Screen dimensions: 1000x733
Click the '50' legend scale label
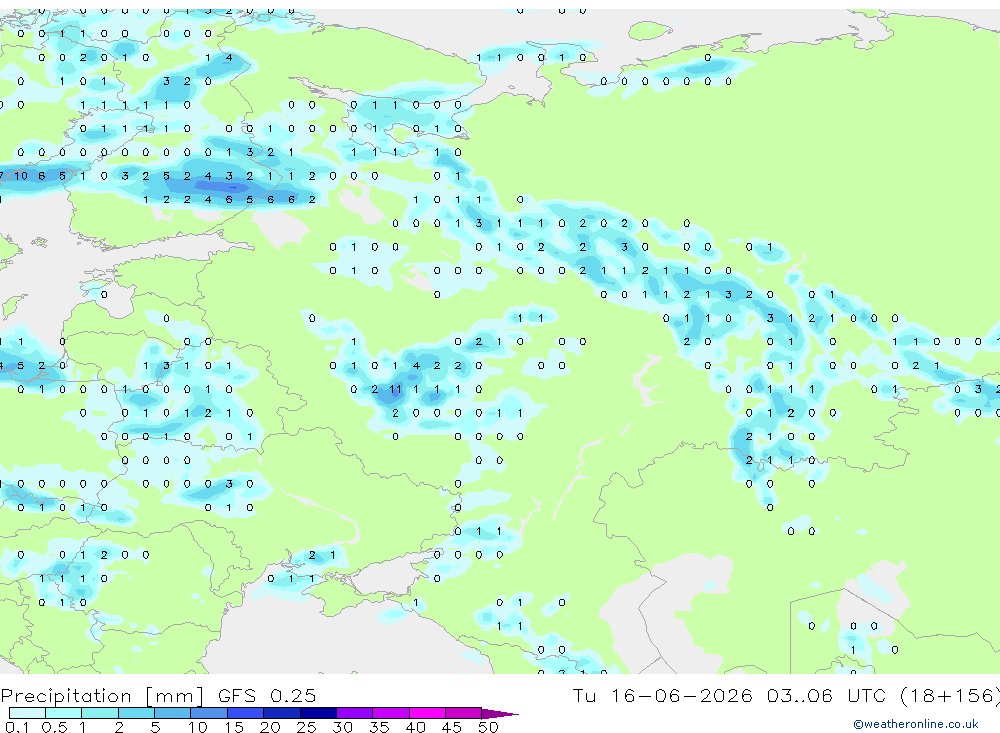tap(488, 727)
